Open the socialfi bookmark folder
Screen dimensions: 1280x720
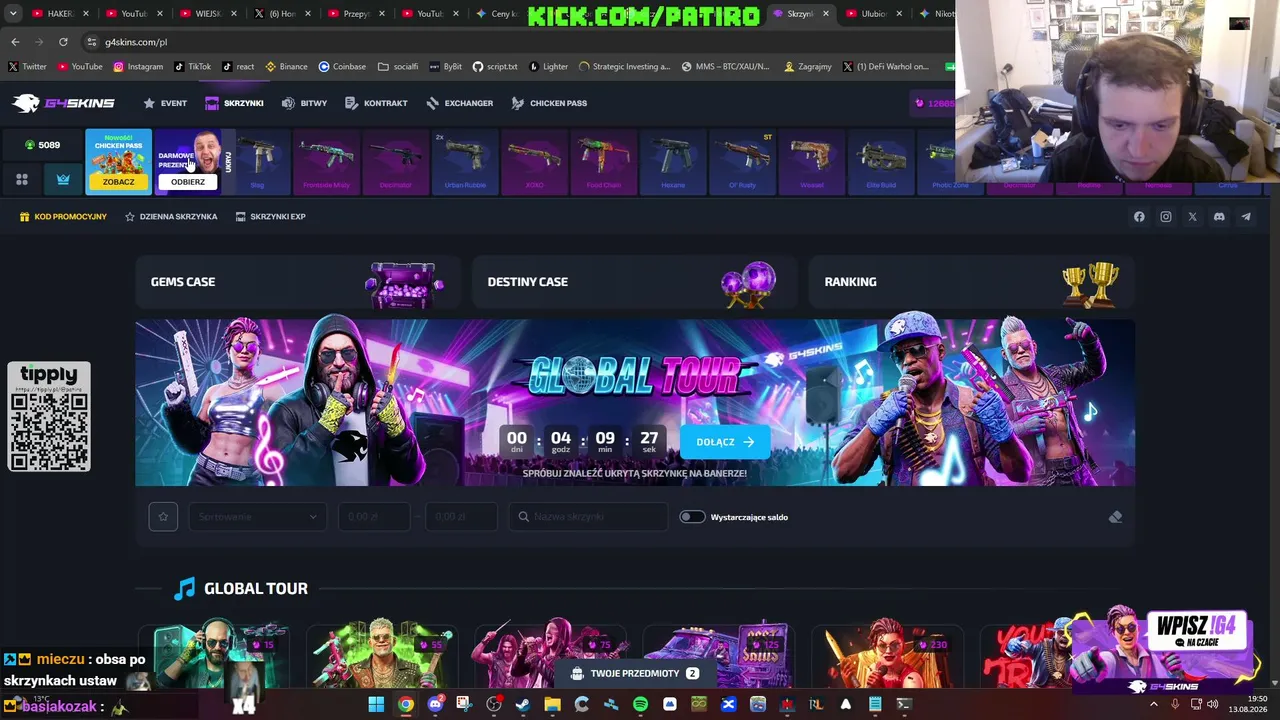click(x=398, y=67)
